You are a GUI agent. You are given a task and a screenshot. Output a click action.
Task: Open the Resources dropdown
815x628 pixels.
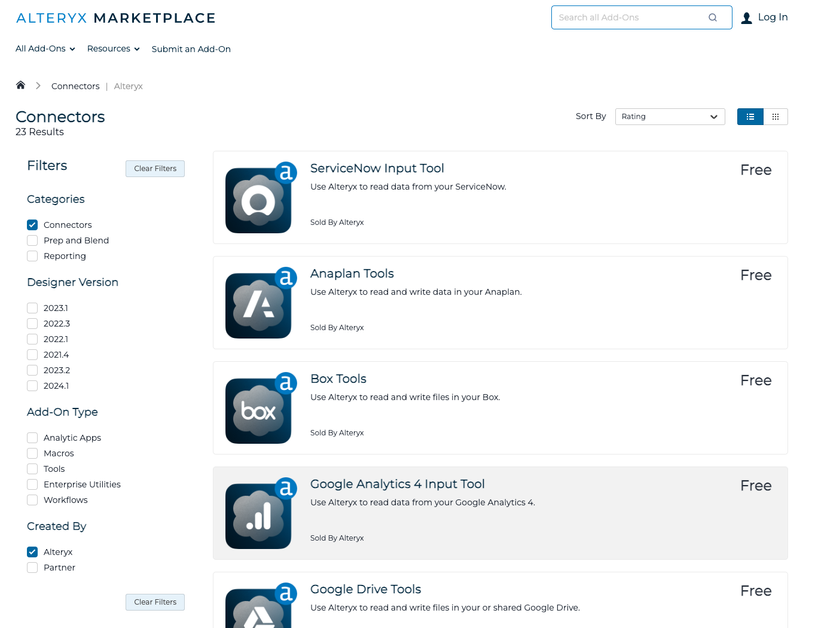pos(112,48)
